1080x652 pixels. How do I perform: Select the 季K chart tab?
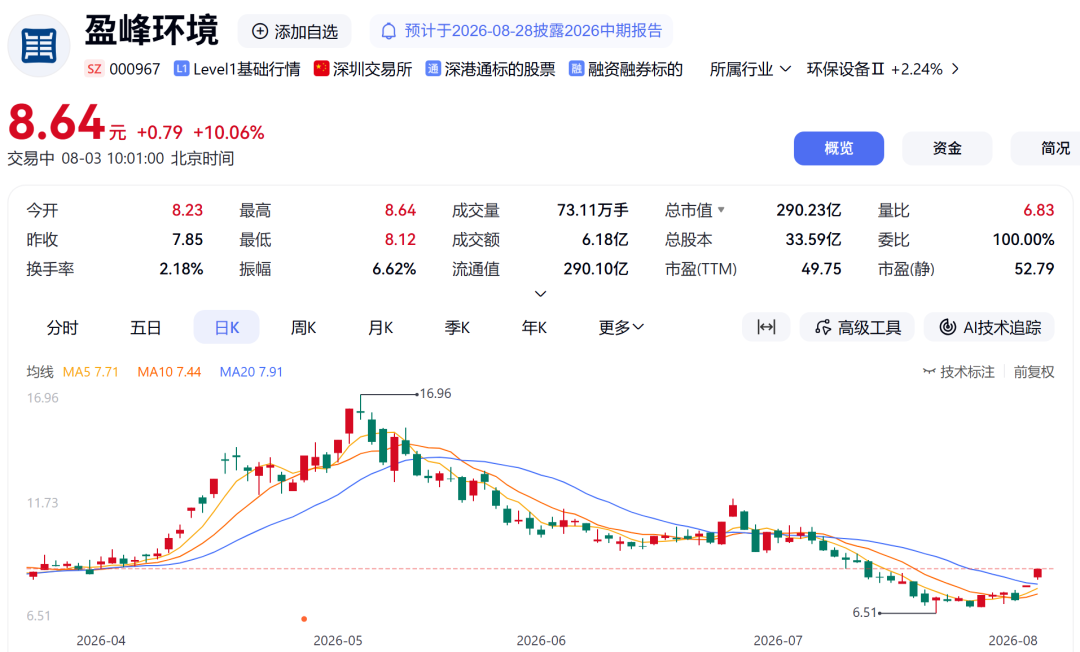(457, 327)
